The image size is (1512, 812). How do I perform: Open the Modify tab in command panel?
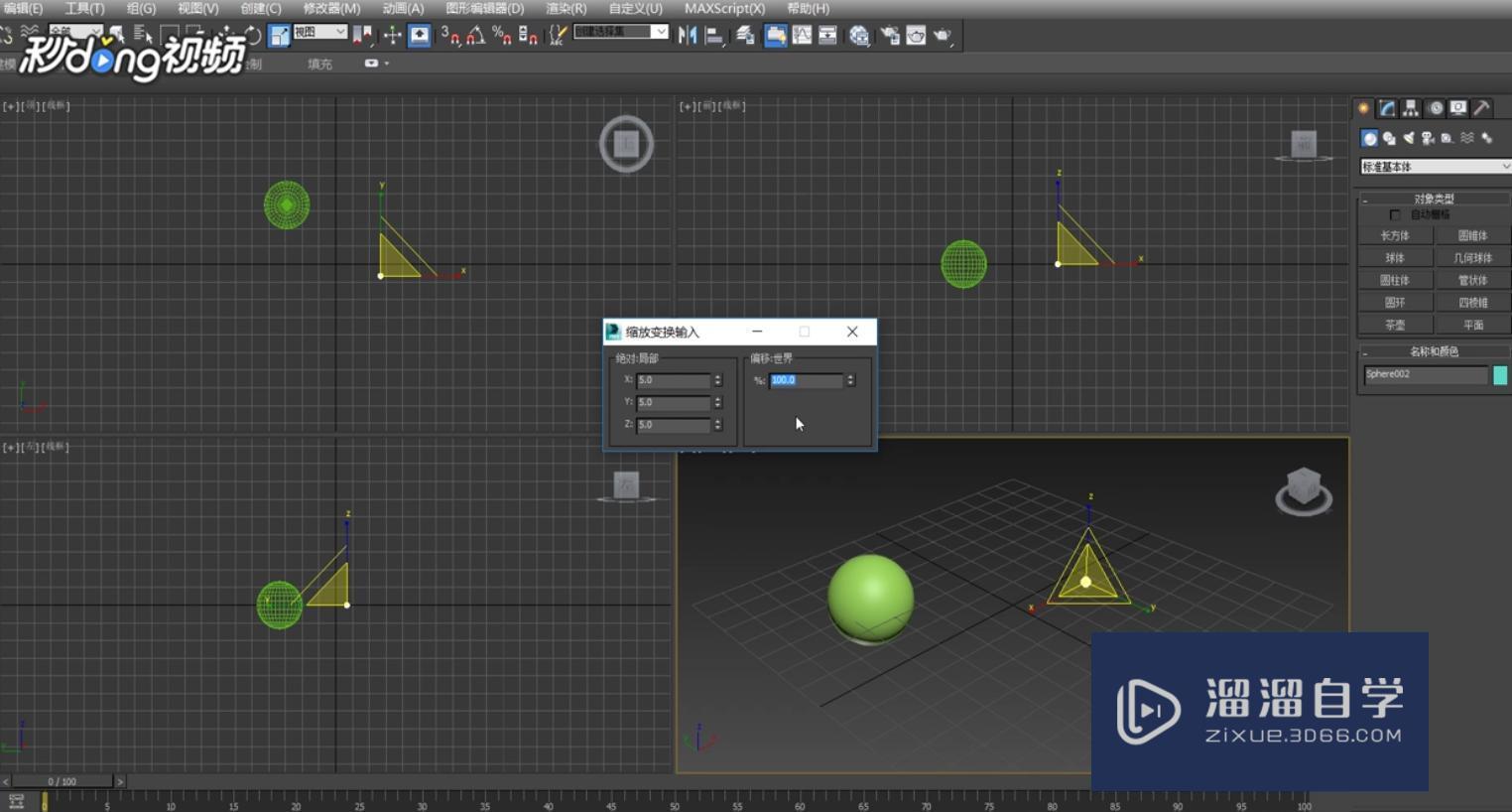click(x=1387, y=108)
